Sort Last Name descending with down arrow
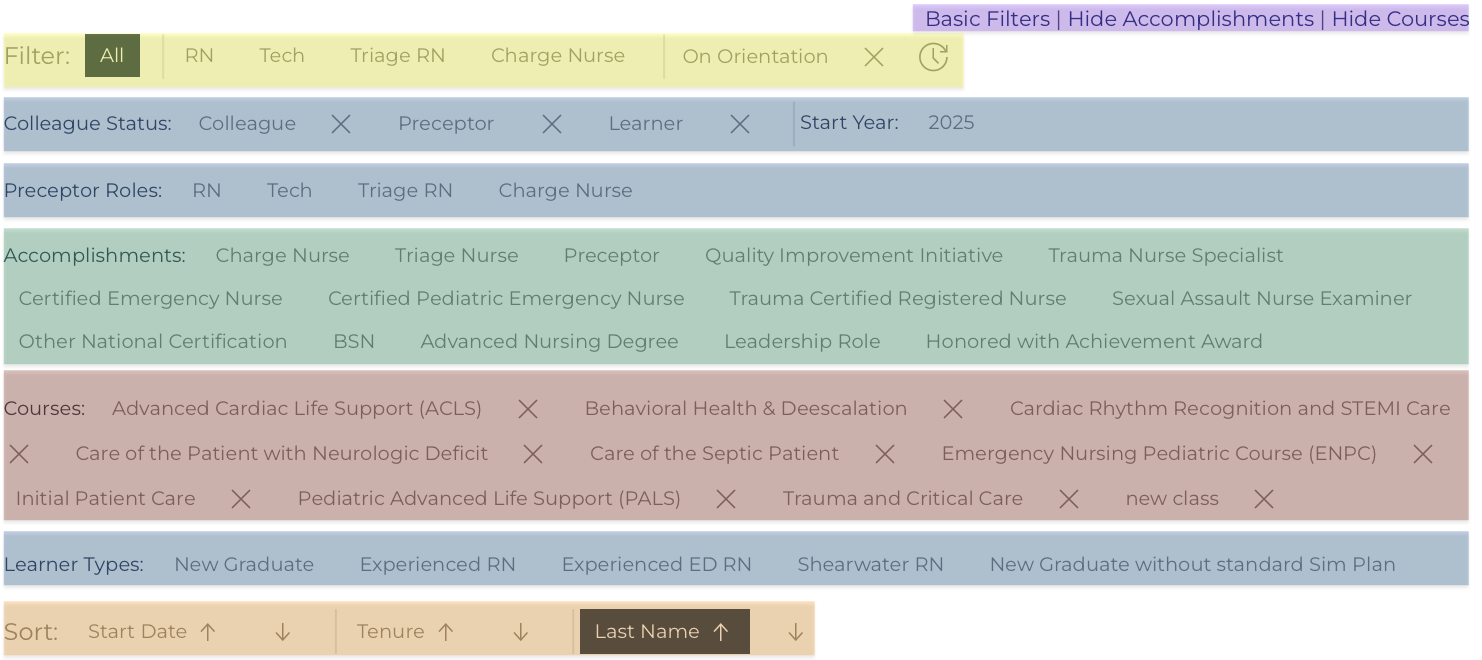The image size is (1482, 660). [796, 632]
